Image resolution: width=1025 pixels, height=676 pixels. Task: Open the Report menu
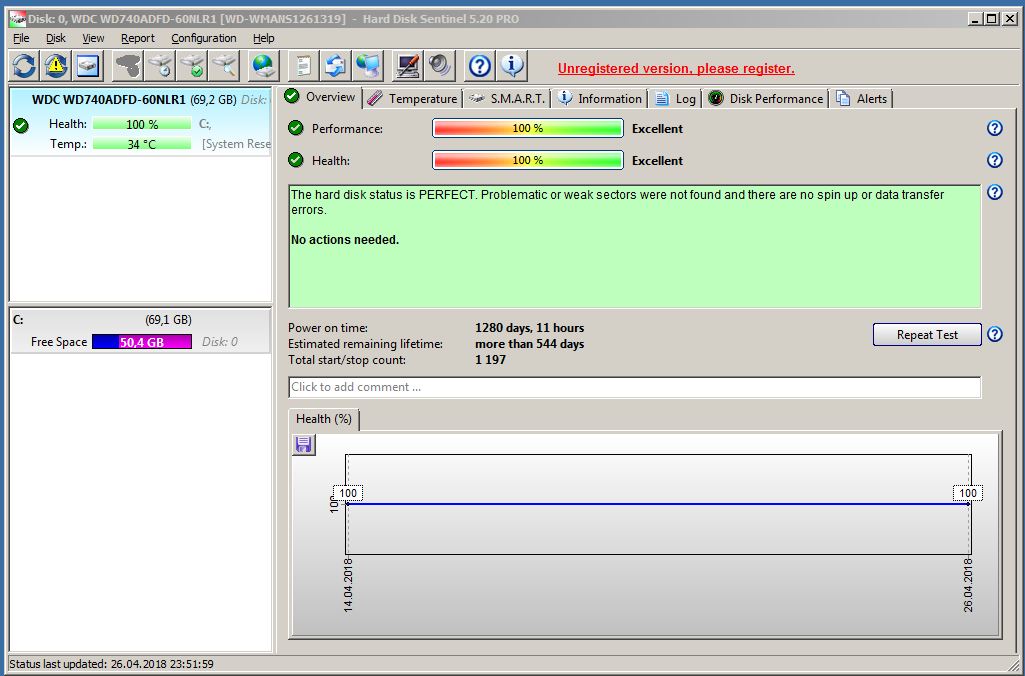tap(138, 38)
